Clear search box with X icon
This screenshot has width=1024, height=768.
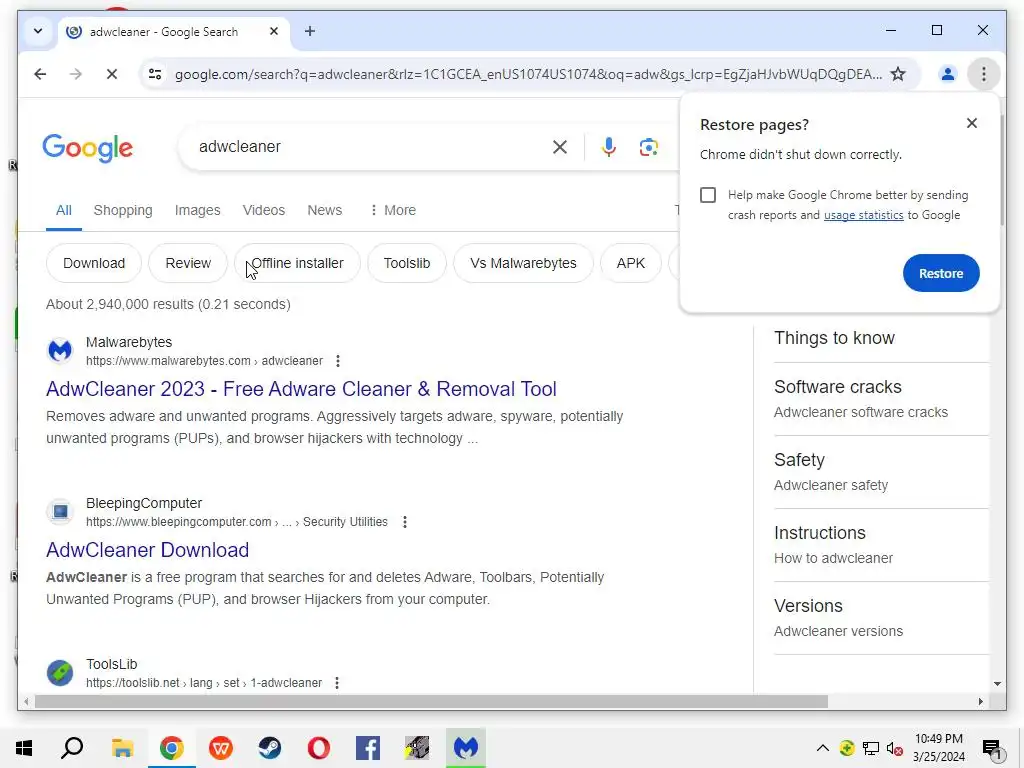(x=560, y=147)
